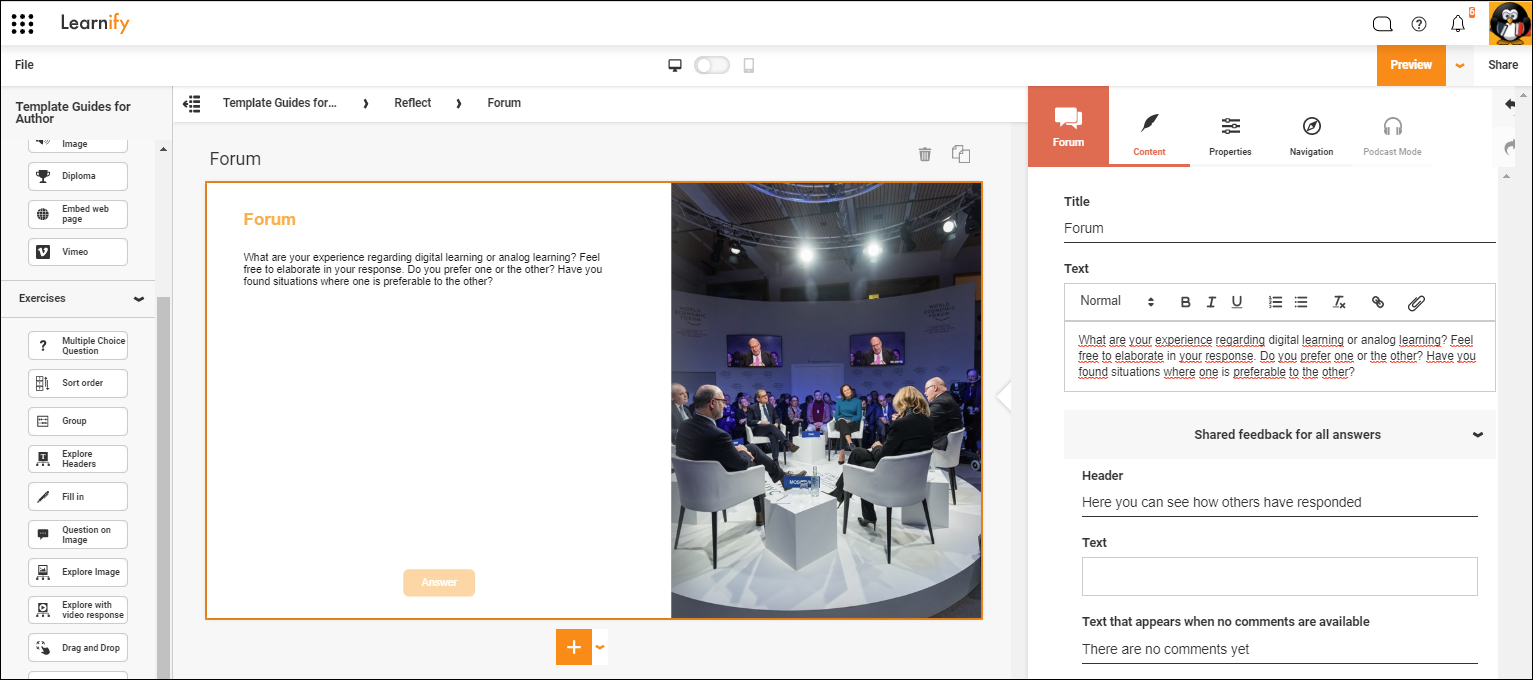Open the chat messages icon
The width and height of the screenshot is (1533, 680).
(1382, 24)
